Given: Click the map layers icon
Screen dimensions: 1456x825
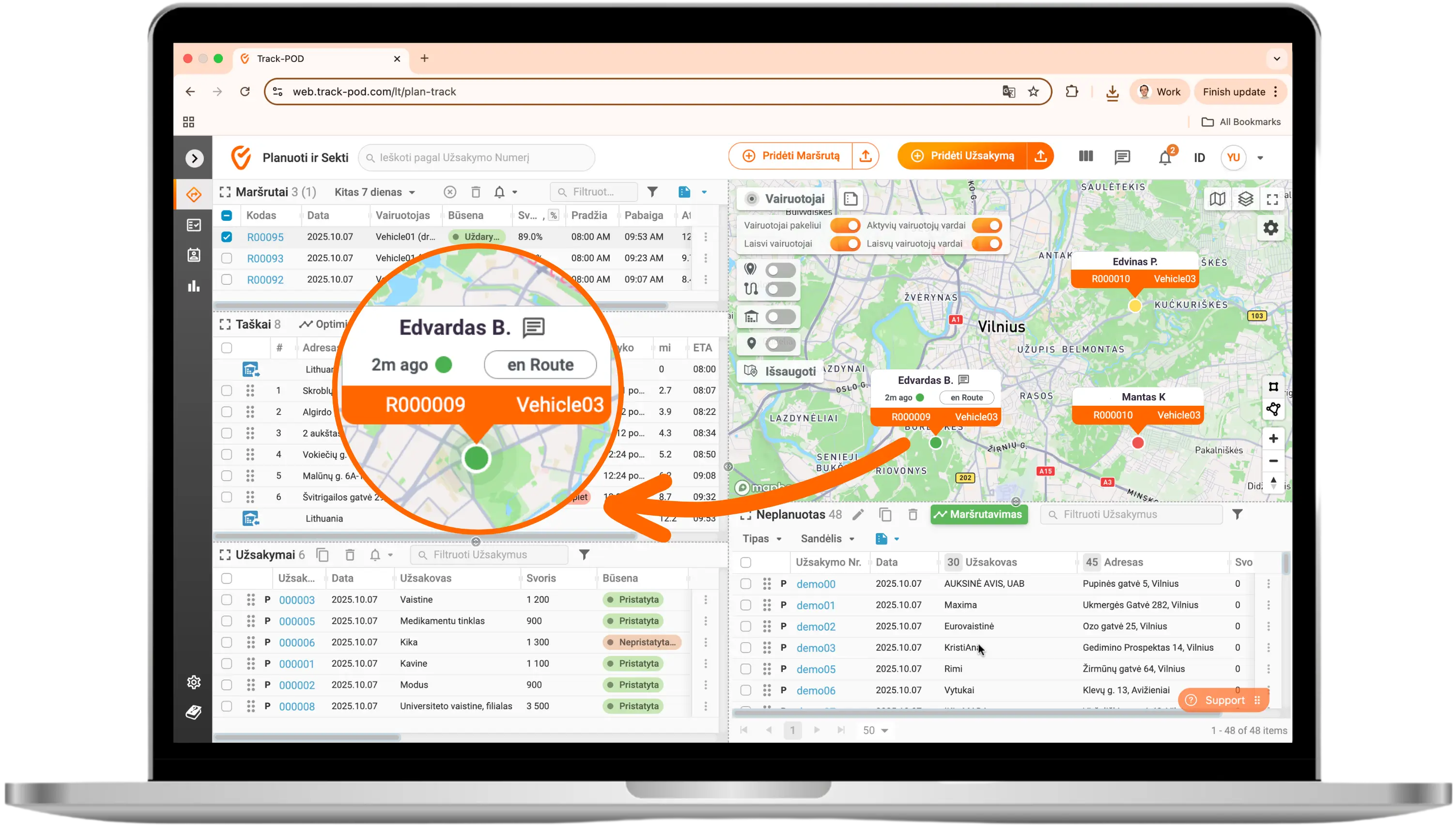Looking at the screenshot, I should (x=1245, y=199).
